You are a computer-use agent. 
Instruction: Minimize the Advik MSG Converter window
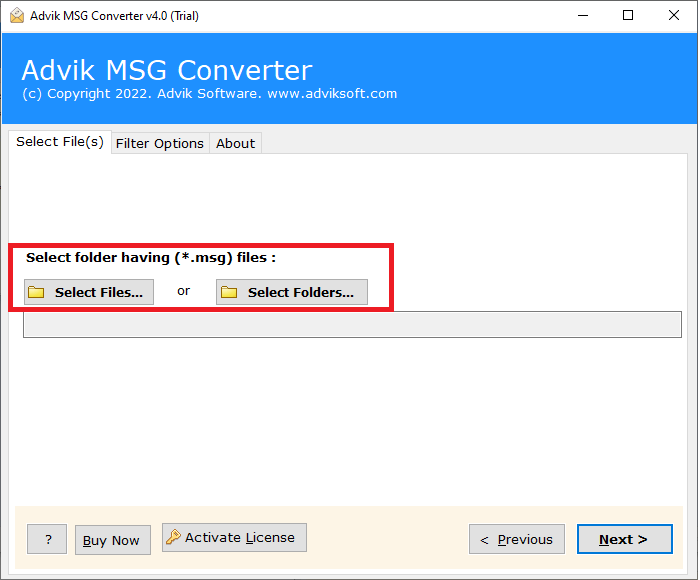[x=583, y=16]
